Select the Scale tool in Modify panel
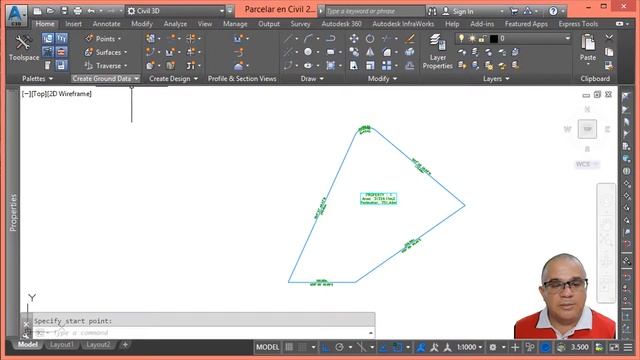 (x=370, y=66)
